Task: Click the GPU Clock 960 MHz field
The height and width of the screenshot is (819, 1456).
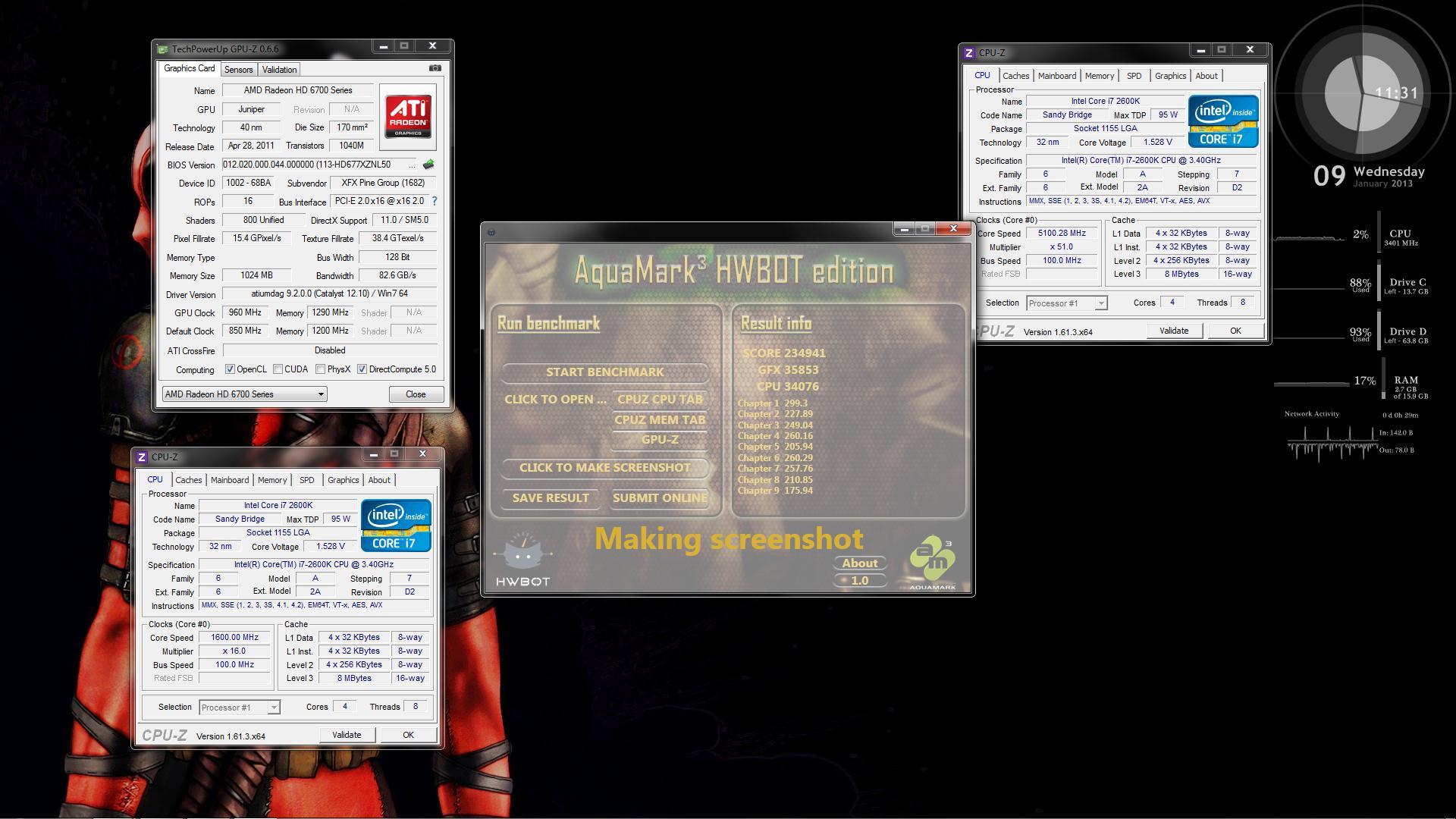Action: (245, 312)
